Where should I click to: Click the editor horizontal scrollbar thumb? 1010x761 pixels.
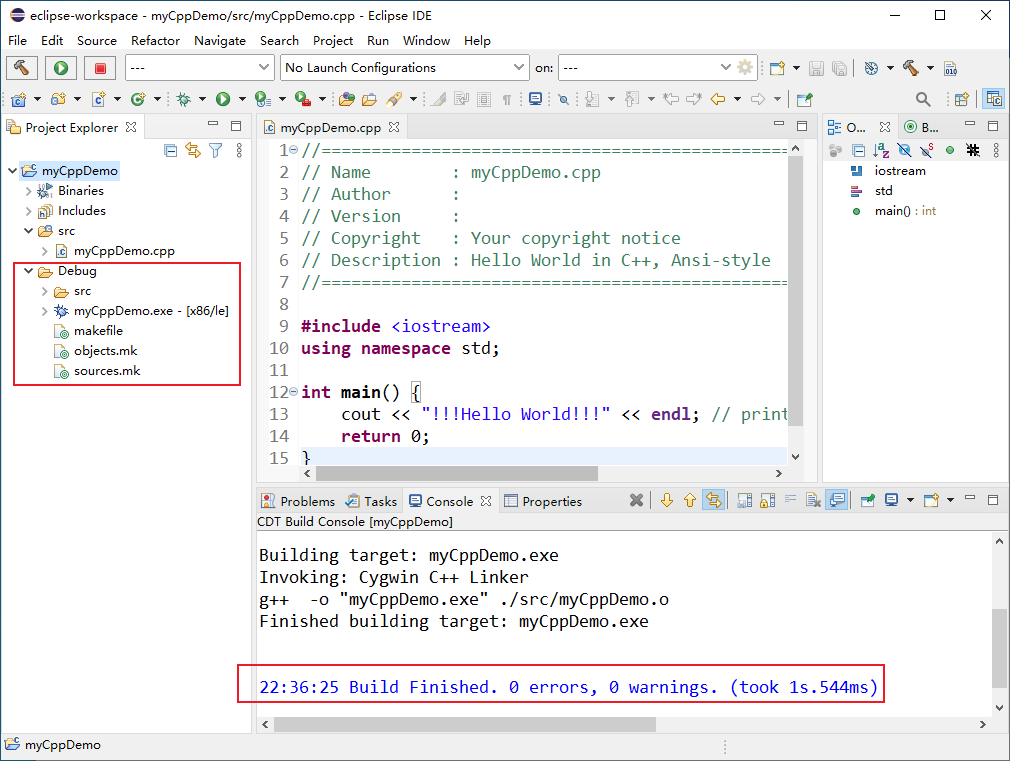pyautogui.click(x=457, y=474)
